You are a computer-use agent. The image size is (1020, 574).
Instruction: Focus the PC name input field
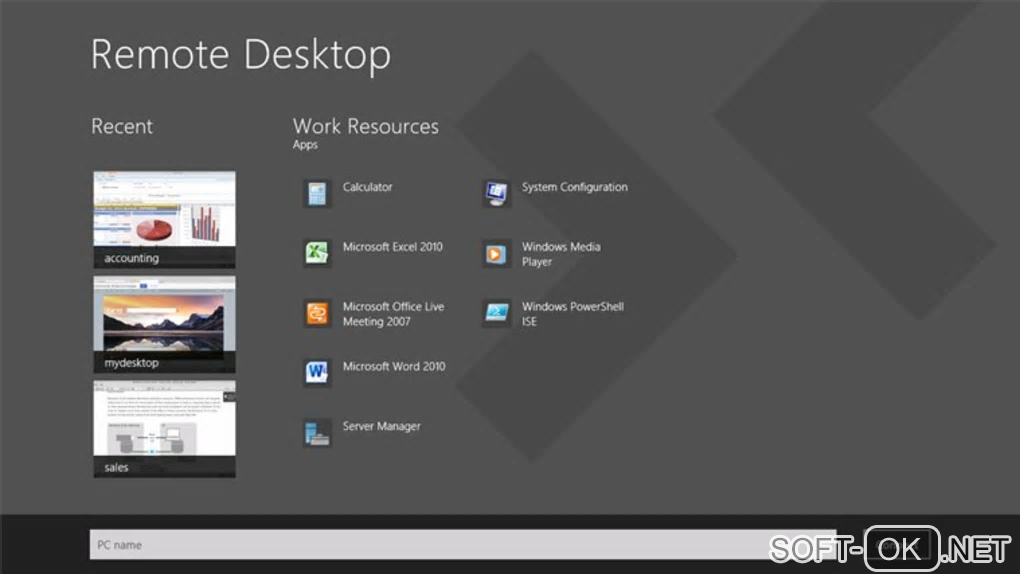tap(463, 544)
